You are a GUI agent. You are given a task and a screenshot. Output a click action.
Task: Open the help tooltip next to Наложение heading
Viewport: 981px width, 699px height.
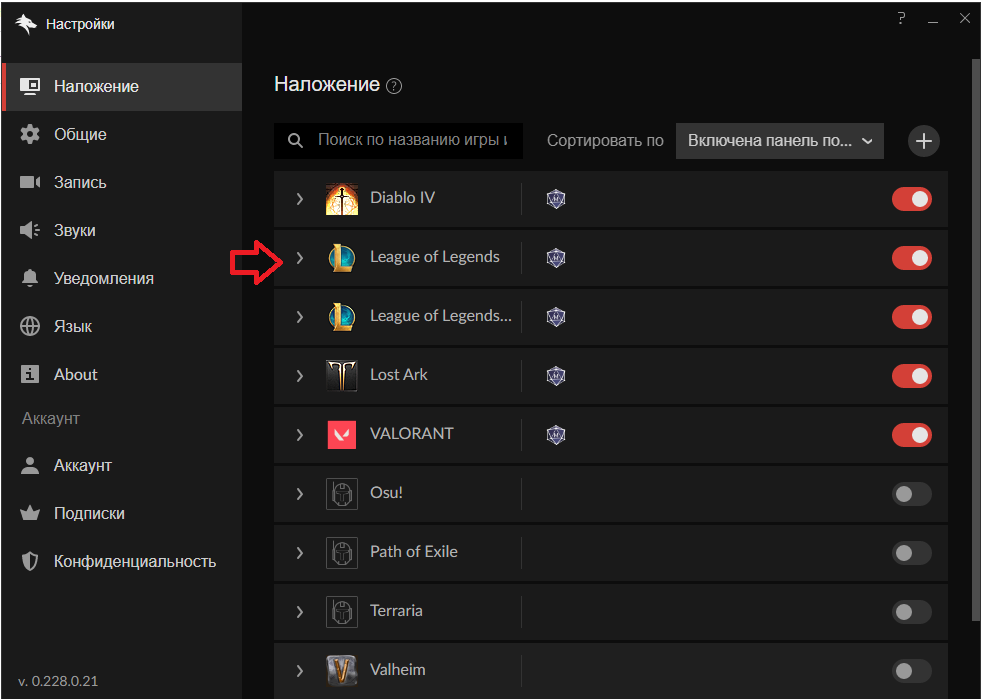pos(394,86)
